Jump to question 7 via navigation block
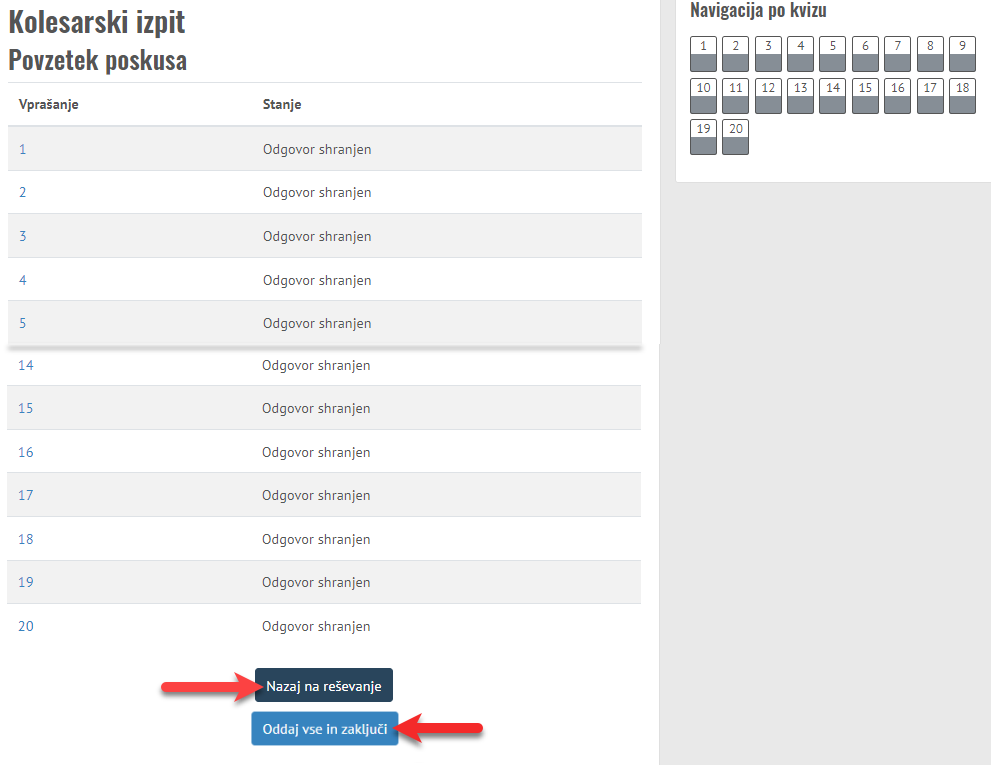Viewport: 991px width, 765px height. [x=897, y=54]
